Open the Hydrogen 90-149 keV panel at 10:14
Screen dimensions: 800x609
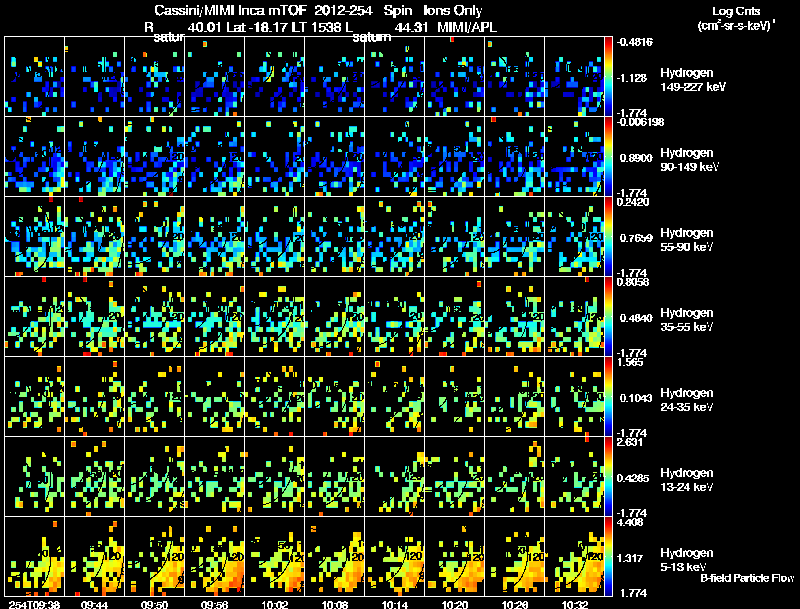(x=394, y=156)
